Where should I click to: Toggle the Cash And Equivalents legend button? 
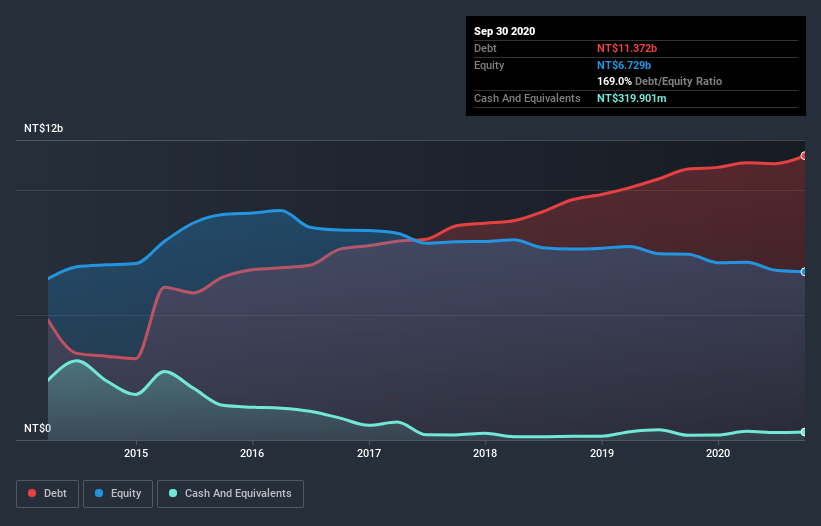(230, 494)
